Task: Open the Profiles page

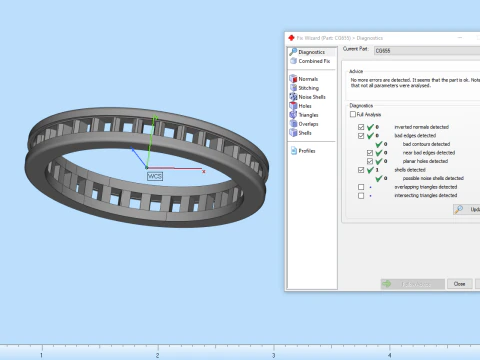Action: pyautogui.click(x=303, y=151)
